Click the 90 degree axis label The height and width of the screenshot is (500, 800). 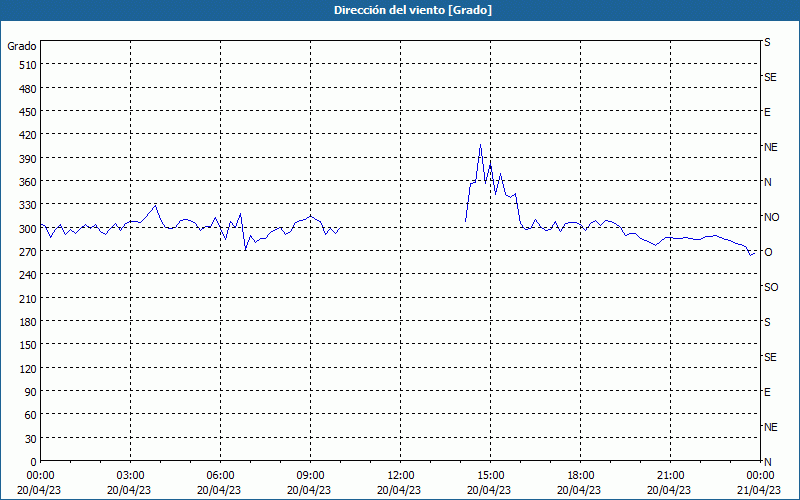coord(31,392)
